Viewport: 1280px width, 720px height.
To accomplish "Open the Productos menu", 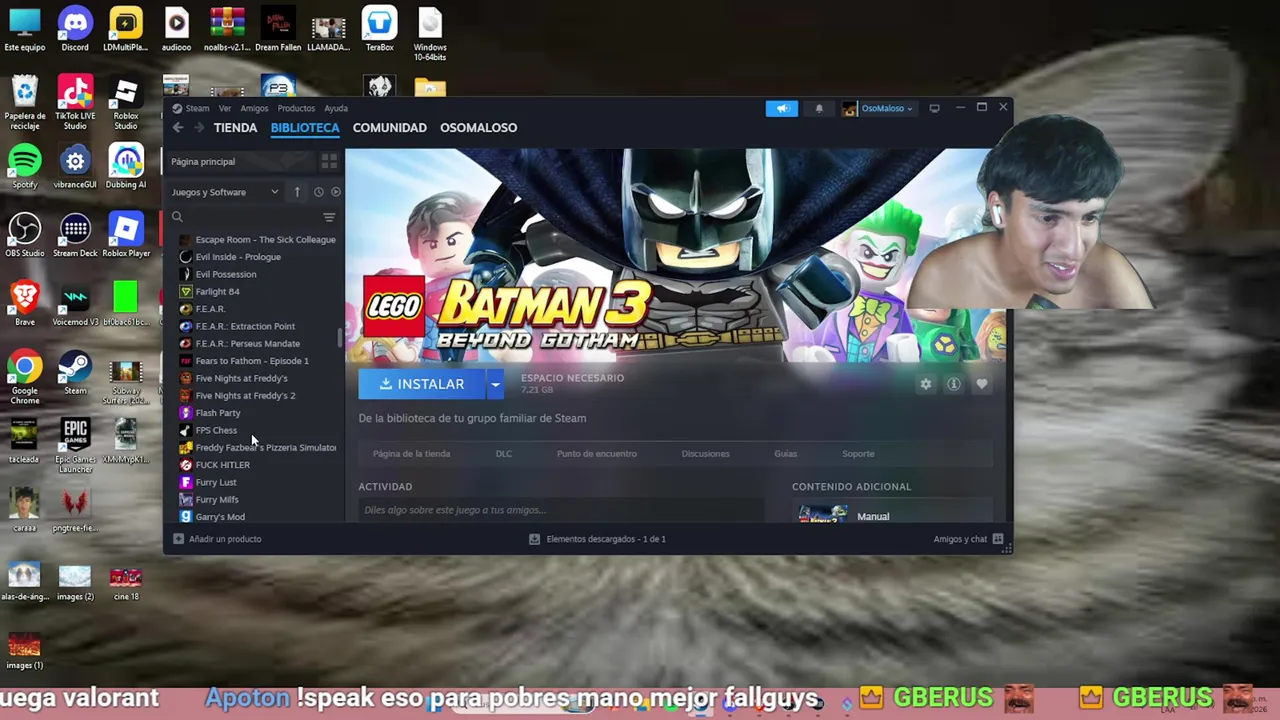I will click(296, 108).
